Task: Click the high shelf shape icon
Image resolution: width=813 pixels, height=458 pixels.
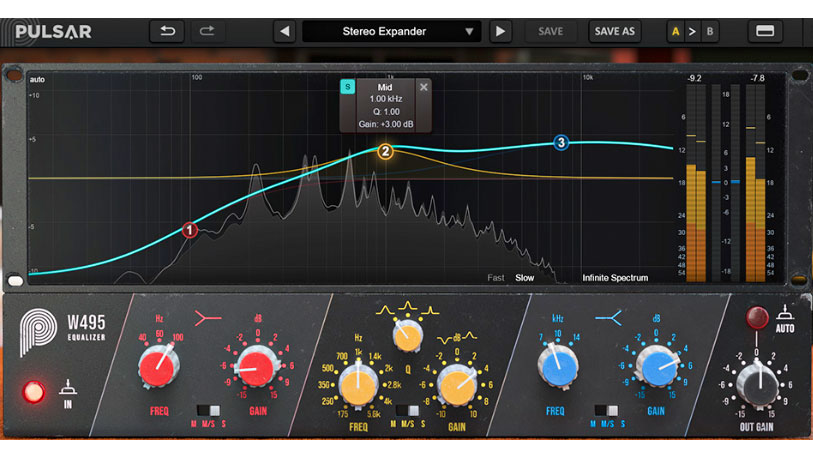Action: point(608,318)
